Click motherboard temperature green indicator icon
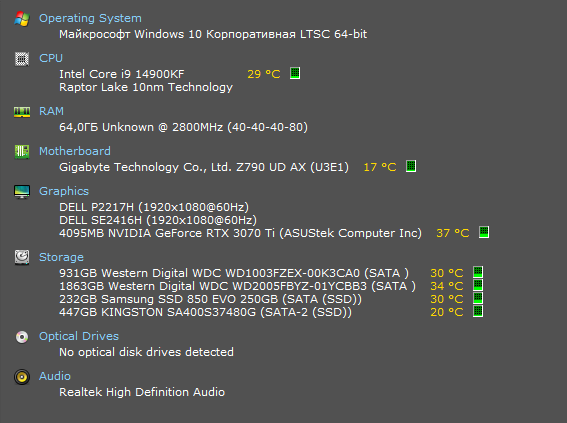This screenshot has width=567, height=423. click(x=411, y=166)
